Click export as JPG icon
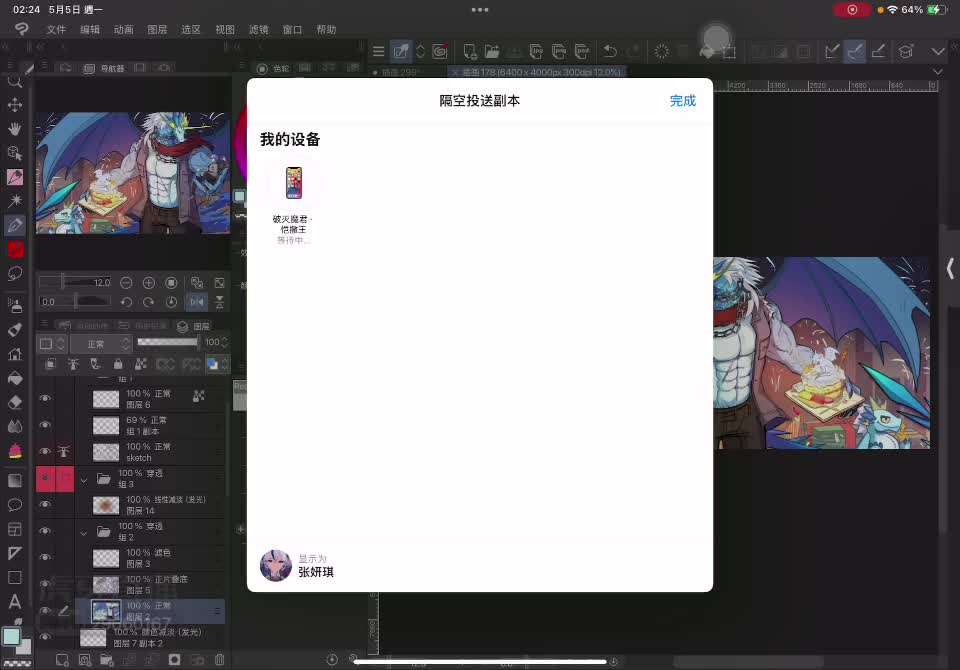The height and width of the screenshot is (670, 960). click(536, 51)
